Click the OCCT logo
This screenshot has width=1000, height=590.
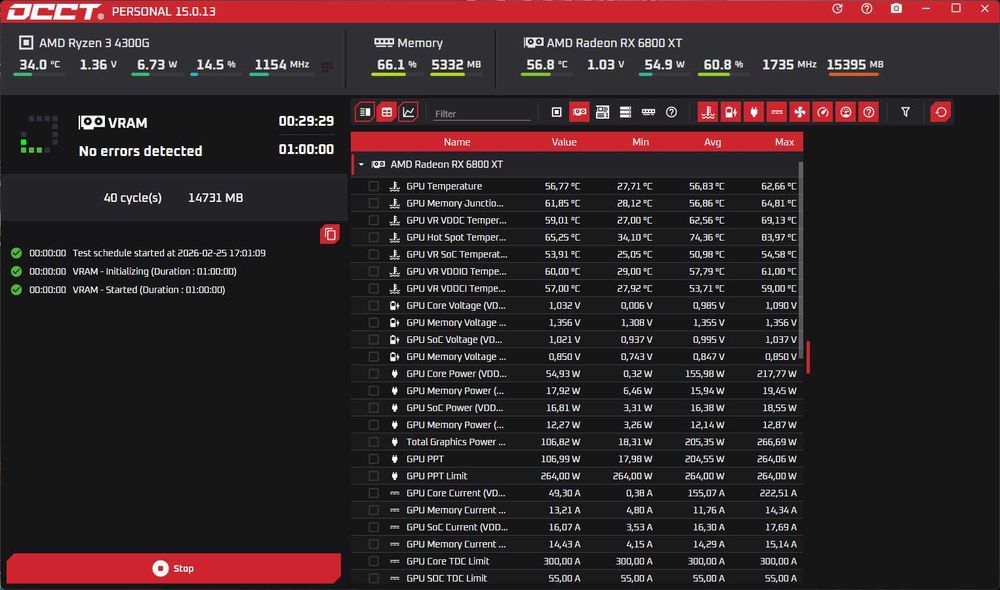pos(55,11)
